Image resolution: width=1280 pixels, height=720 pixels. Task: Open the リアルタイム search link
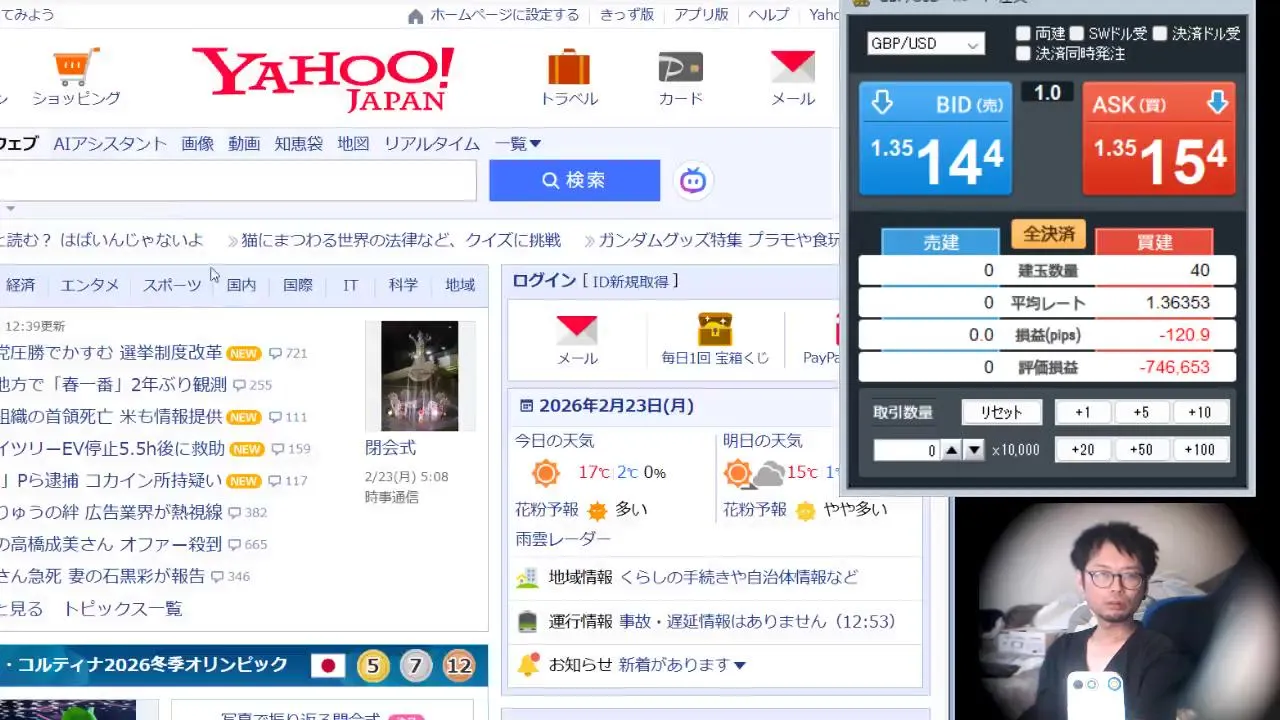point(432,143)
